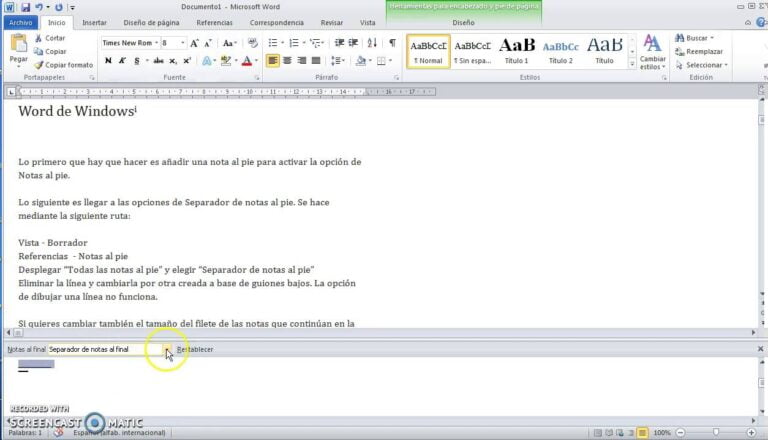
Task: Toggle underline S formatting
Action: [137, 61]
